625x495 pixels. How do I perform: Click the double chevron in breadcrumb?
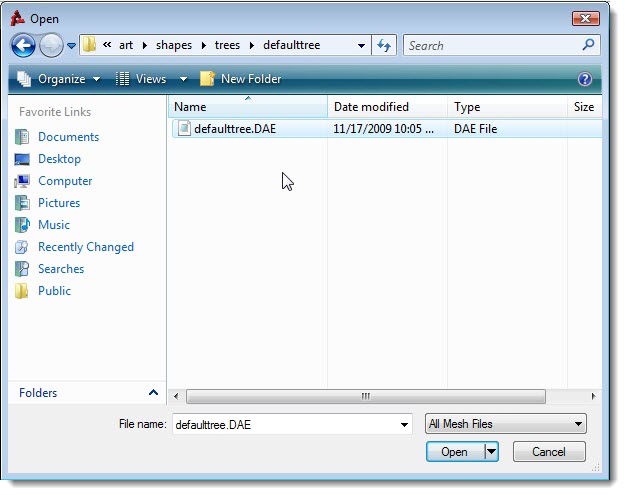point(107,45)
